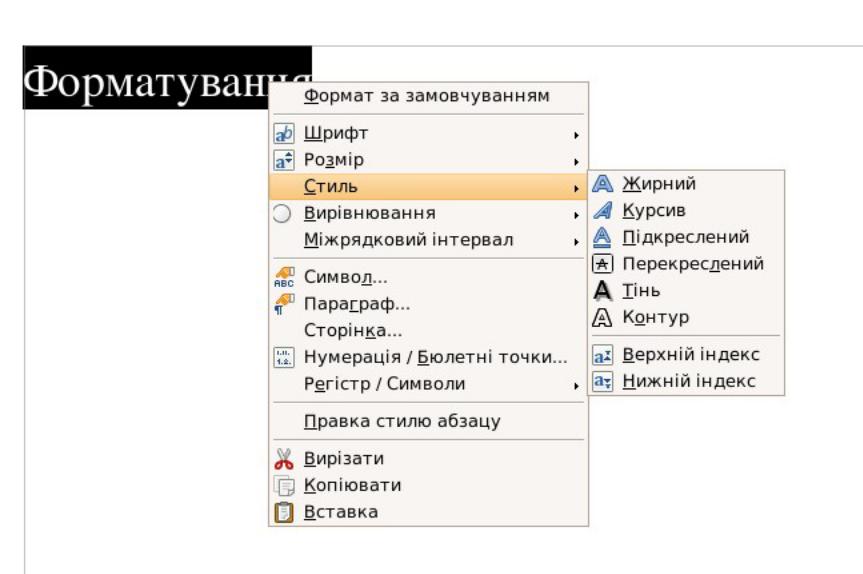The height and width of the screenshot is (574, 863).
Task: Open the Вирівнювання menu entry
Action: pos(428,214)
